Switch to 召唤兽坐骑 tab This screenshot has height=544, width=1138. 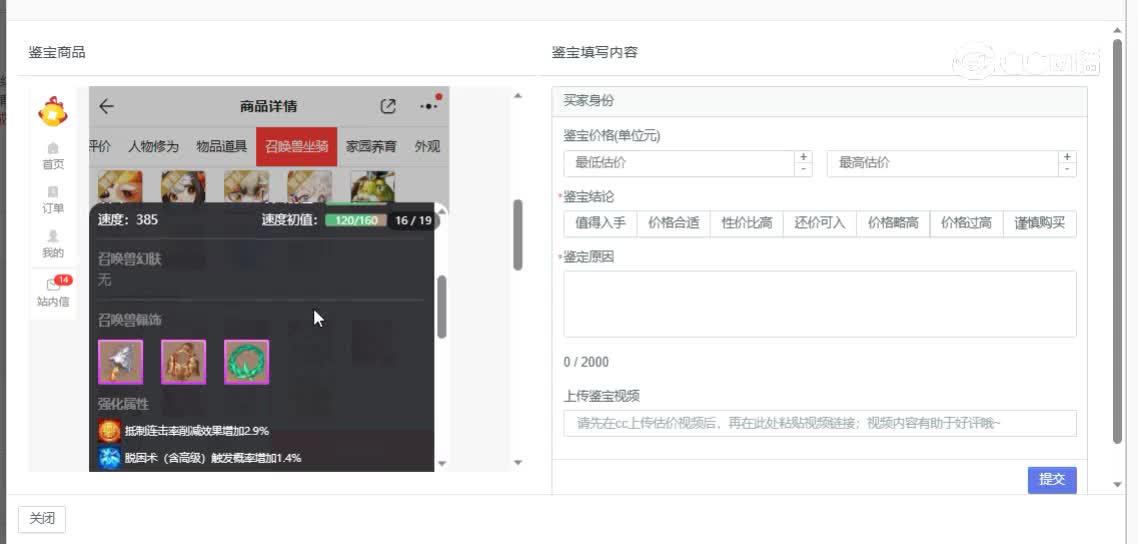point(297,147)
